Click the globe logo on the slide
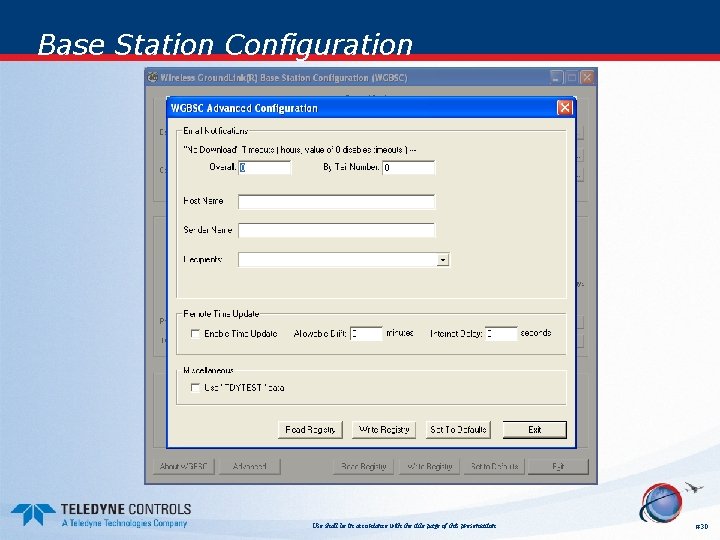 point(662,503)
